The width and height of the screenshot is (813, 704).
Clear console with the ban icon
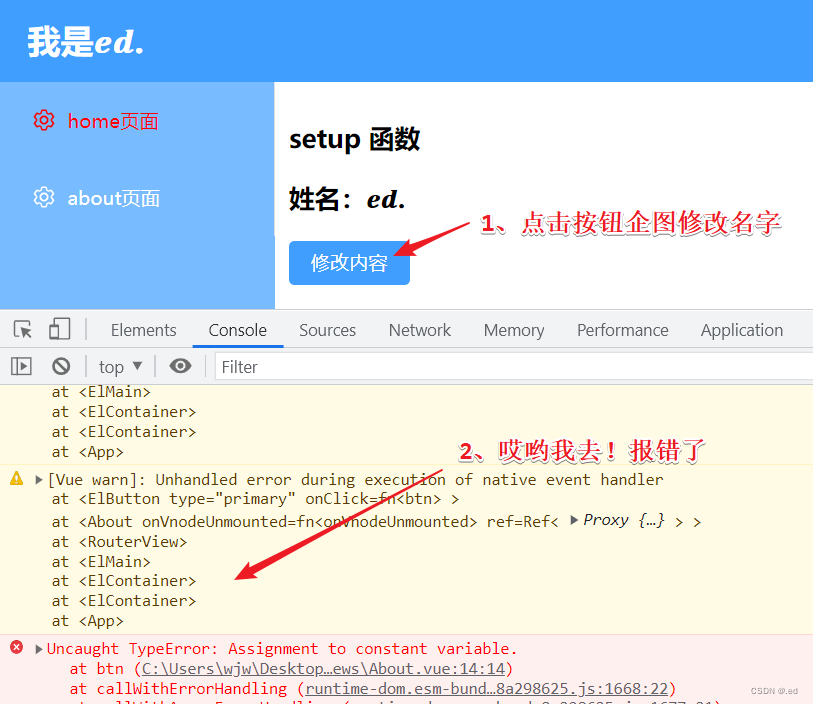pyautogui.click(x=61, y=367)
